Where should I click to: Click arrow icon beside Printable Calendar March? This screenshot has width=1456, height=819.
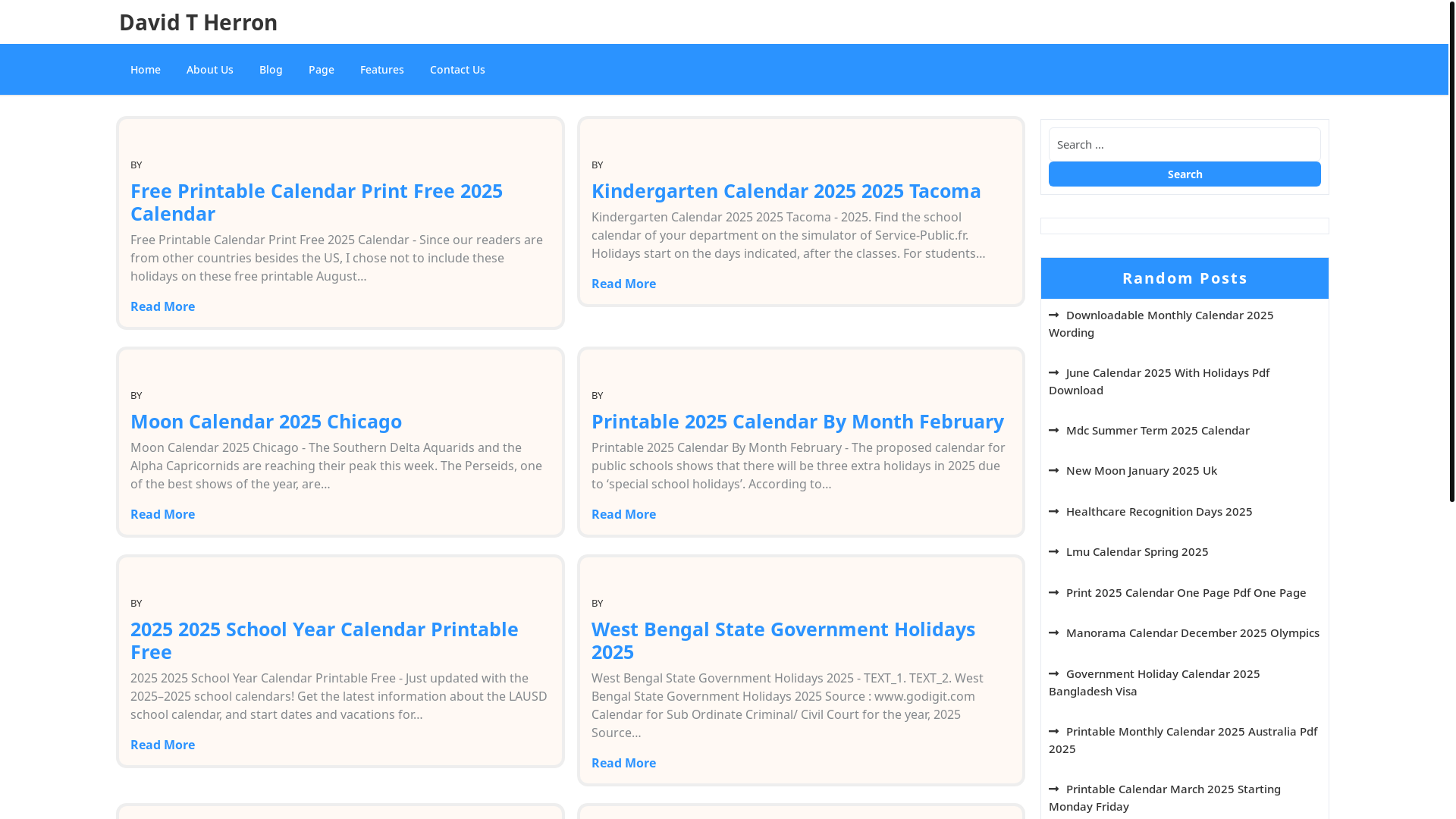click(1054, 789)
